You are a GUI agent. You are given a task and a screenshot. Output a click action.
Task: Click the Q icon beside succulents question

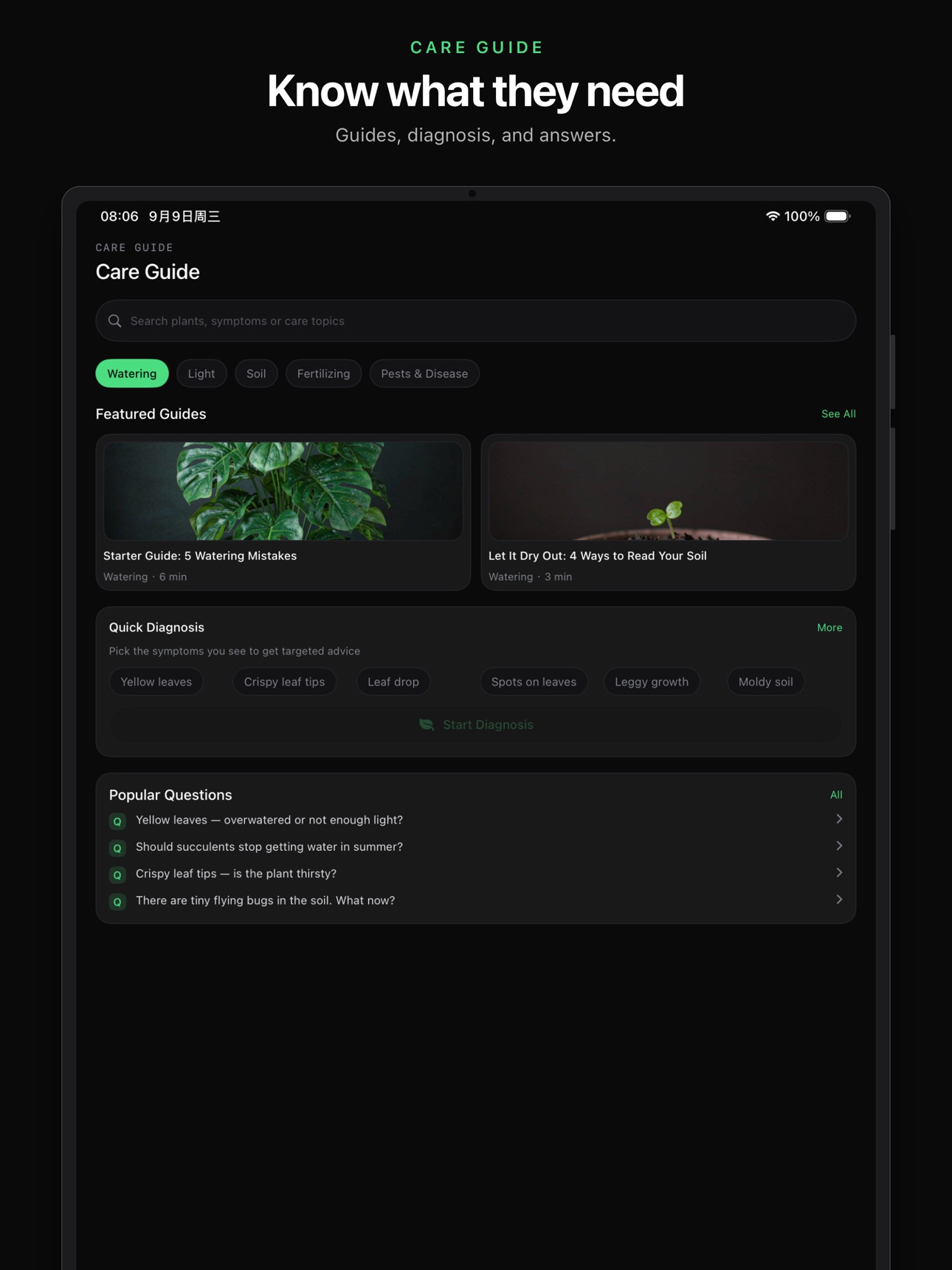point(117,848)
